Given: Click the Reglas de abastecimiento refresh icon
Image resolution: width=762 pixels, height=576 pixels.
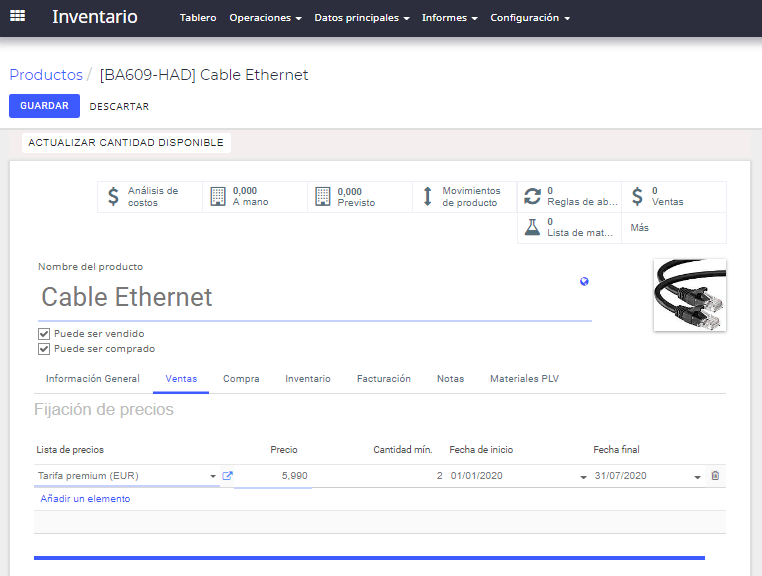Looking at the screenshot, I should point(533,196).
